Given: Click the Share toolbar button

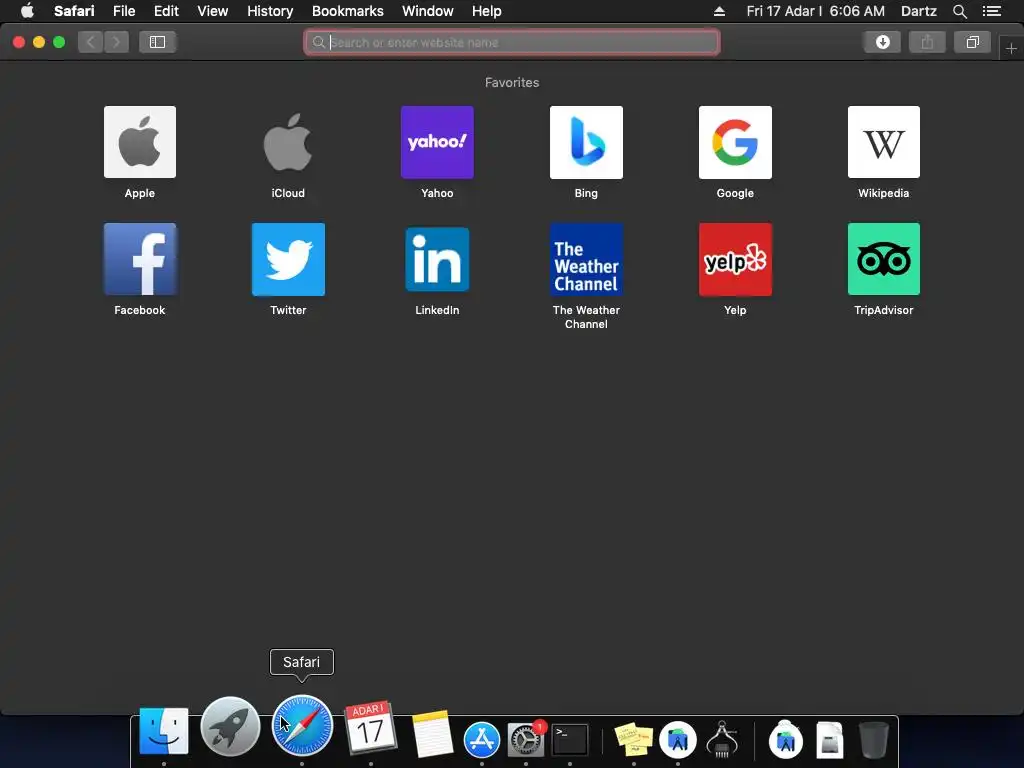Looking at the screenshot, I should 927,42.
